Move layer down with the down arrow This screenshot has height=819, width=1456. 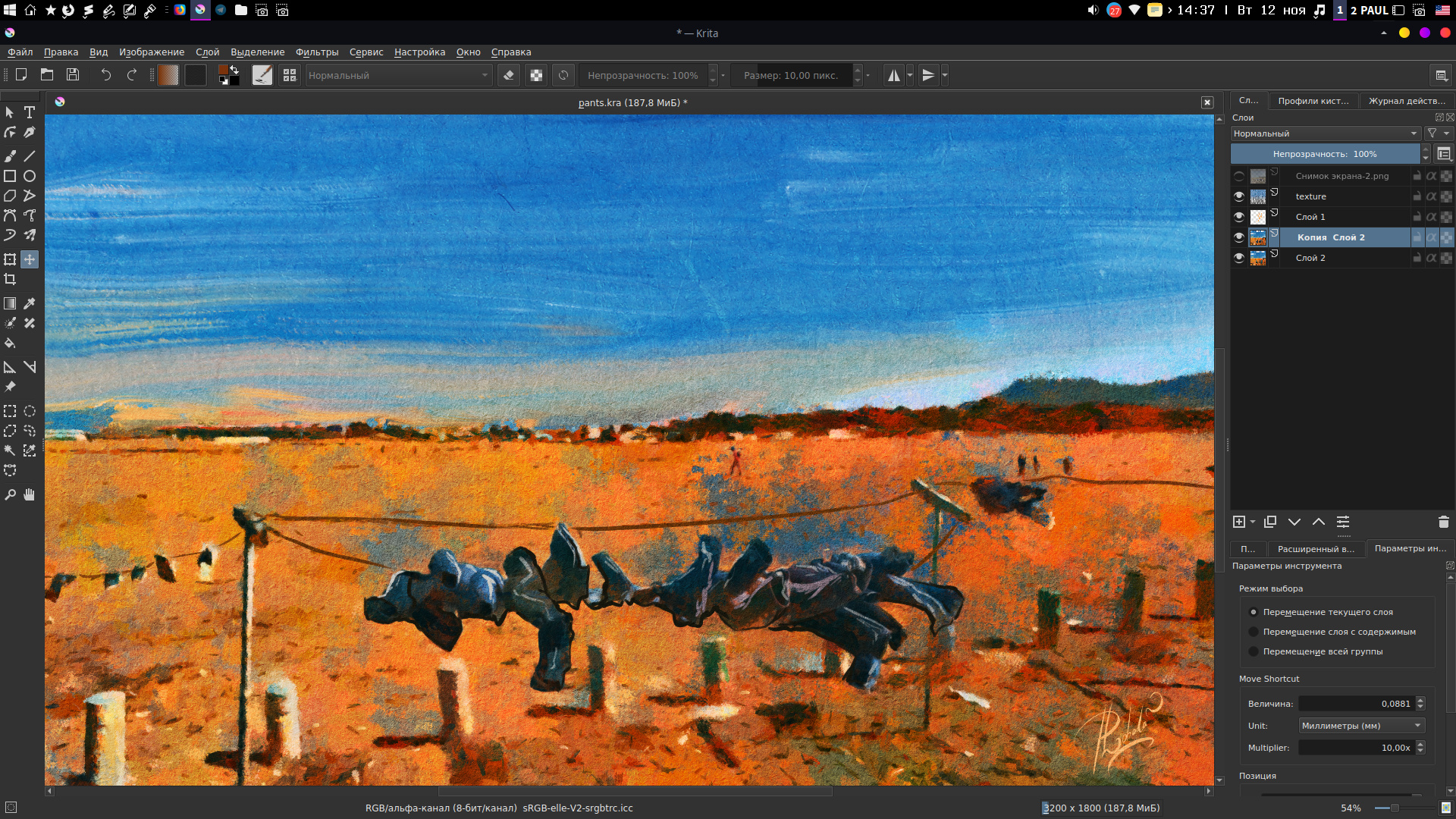(1294, 522)
